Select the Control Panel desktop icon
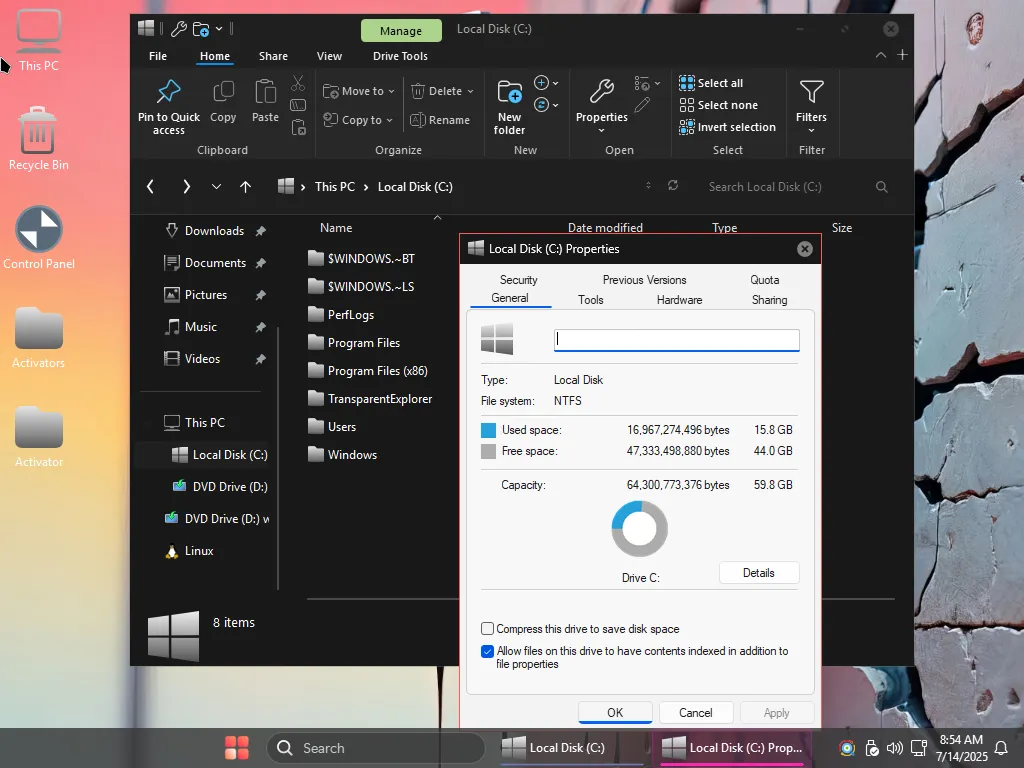This screenshot has height=768, width=1024. [x=39, y=238]
